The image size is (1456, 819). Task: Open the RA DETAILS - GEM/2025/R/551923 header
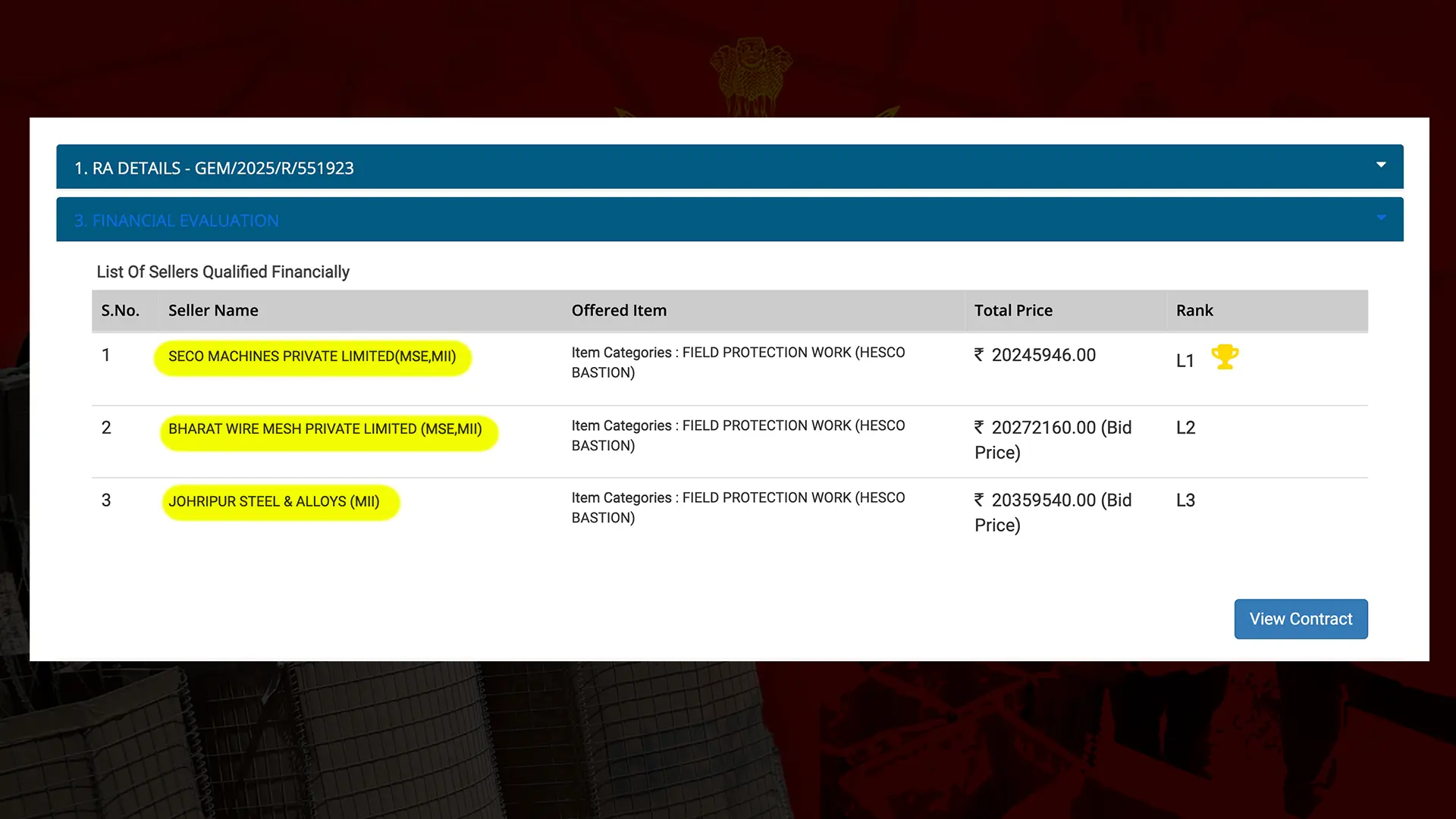point(730,167)
